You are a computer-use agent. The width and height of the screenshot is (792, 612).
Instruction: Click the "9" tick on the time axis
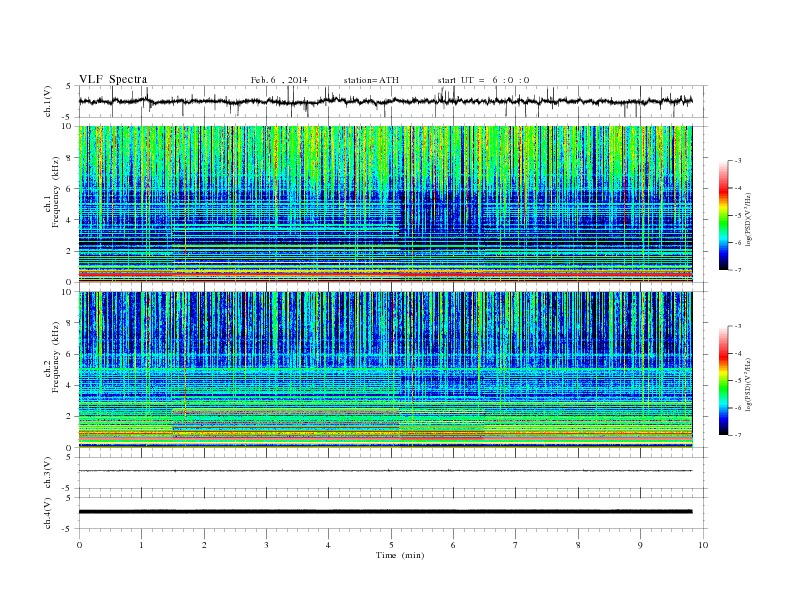tap(640, 545)
